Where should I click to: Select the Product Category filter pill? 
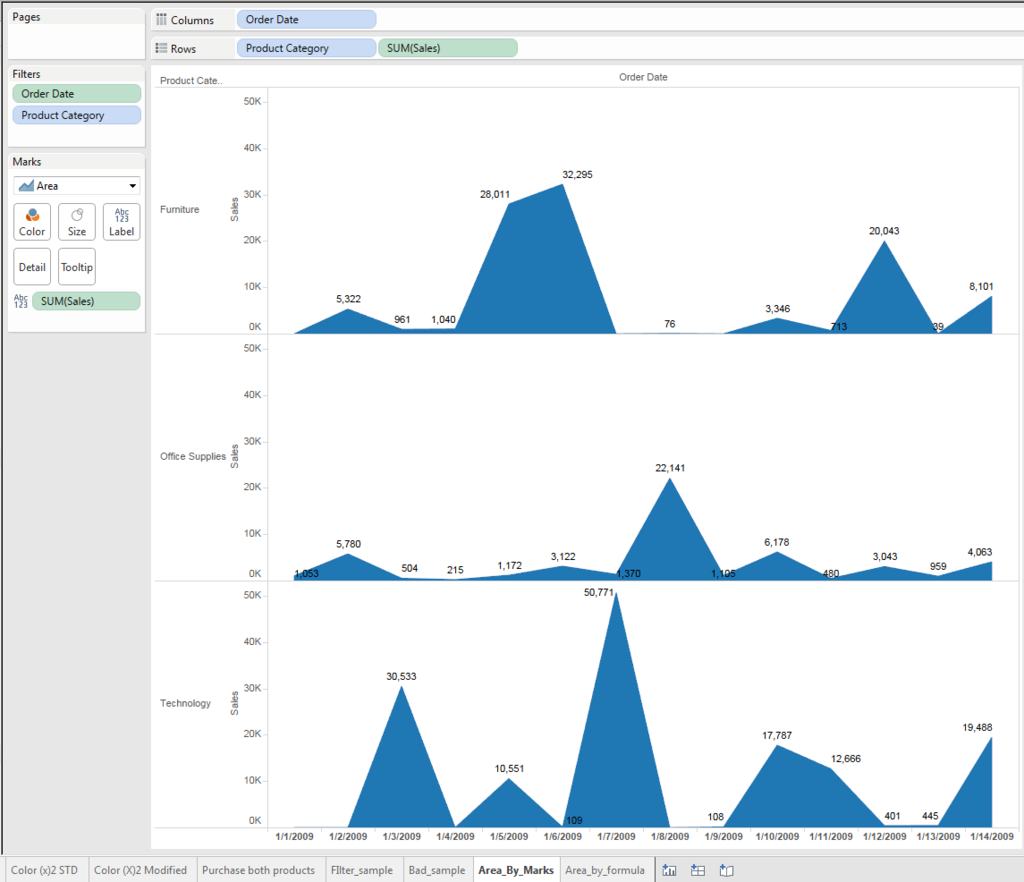pos(76,116)
